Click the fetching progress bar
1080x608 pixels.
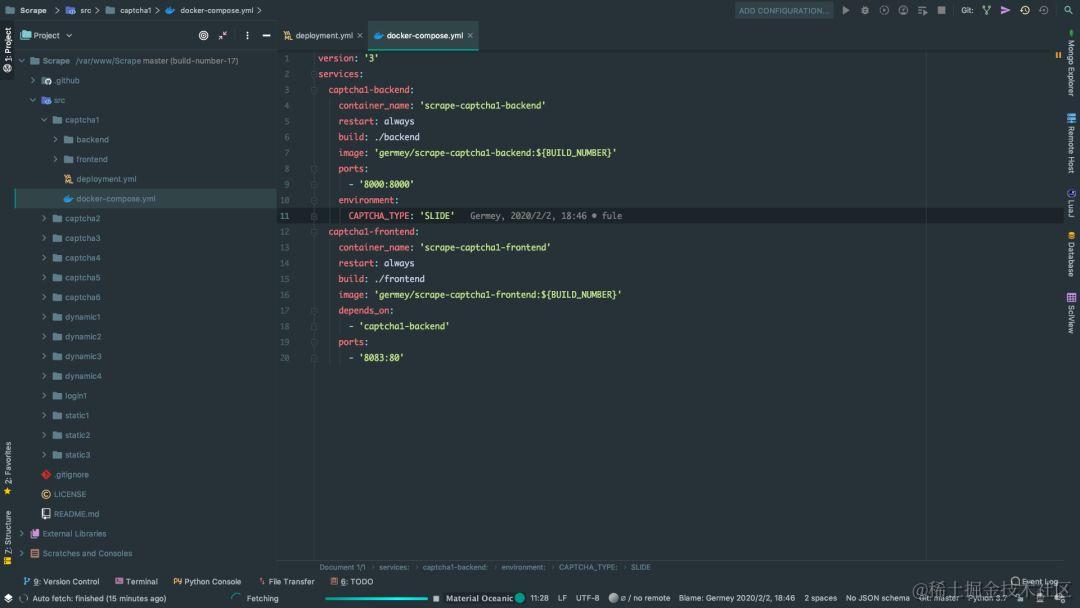pyautogui.click(x=376, y=598)
